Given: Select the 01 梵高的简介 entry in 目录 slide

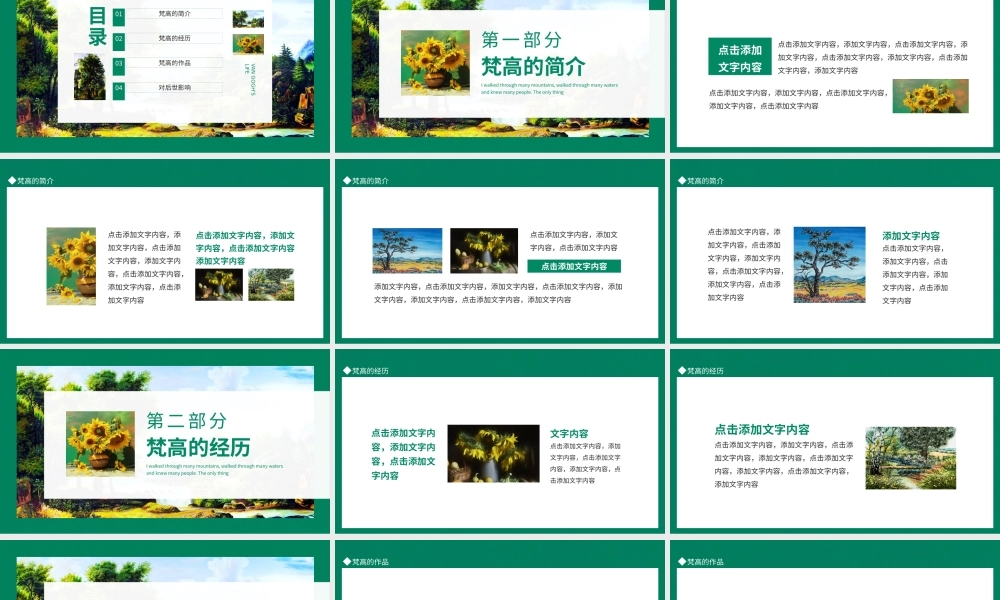Looking at the screenshot, I should [x=168, y=13].
